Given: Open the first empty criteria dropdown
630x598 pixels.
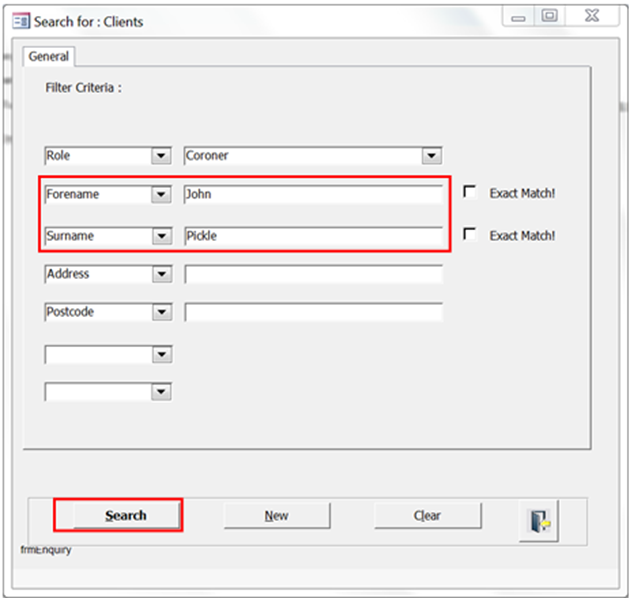Looking at the screenshot, I should click(x=162, y=354).
